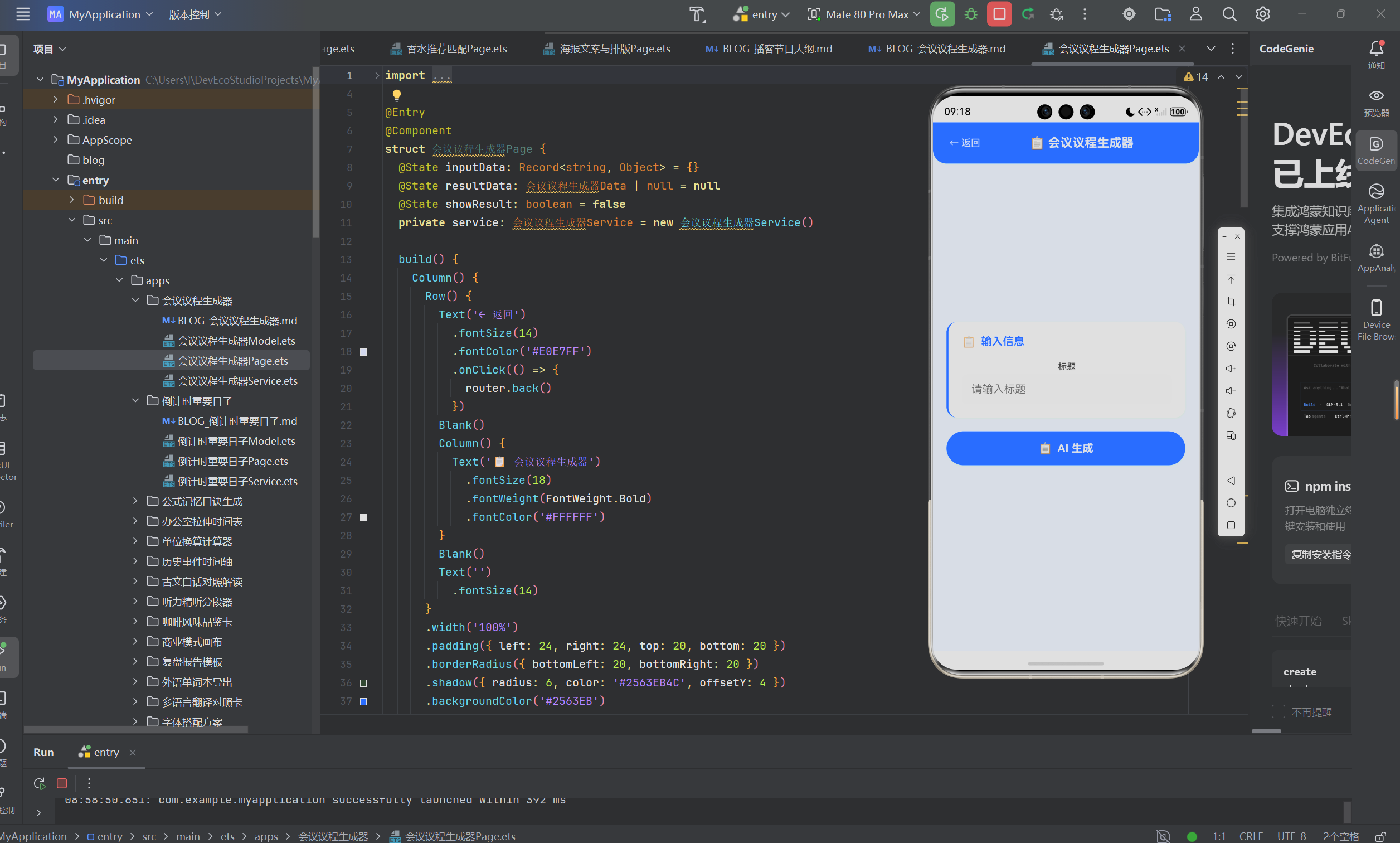Tap the AI 生成 button in emulator
1400x843 pixels.
[1066, 448]
